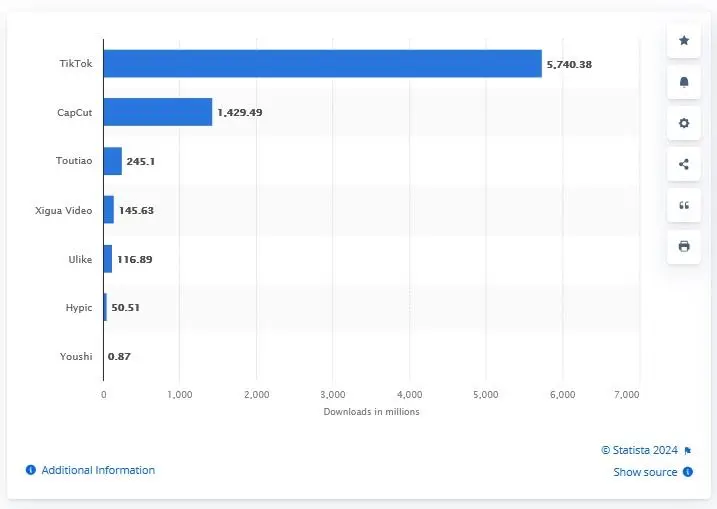717x509 pixels.
Task: Click the flag icon beside Statista 2024
Action: pyautogui.click(x=687, y=450)
